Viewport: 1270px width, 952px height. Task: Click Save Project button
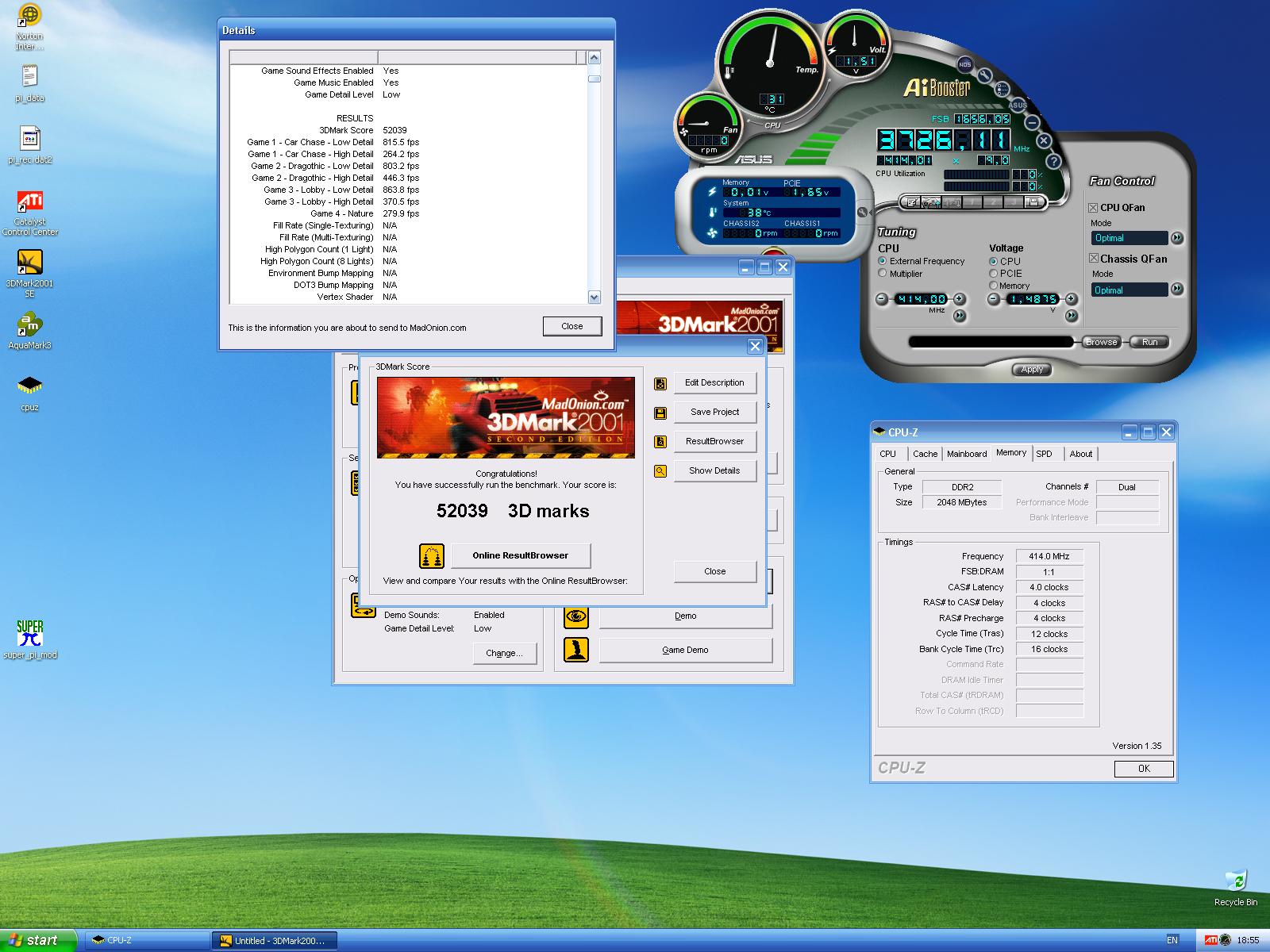click(714, 412)
